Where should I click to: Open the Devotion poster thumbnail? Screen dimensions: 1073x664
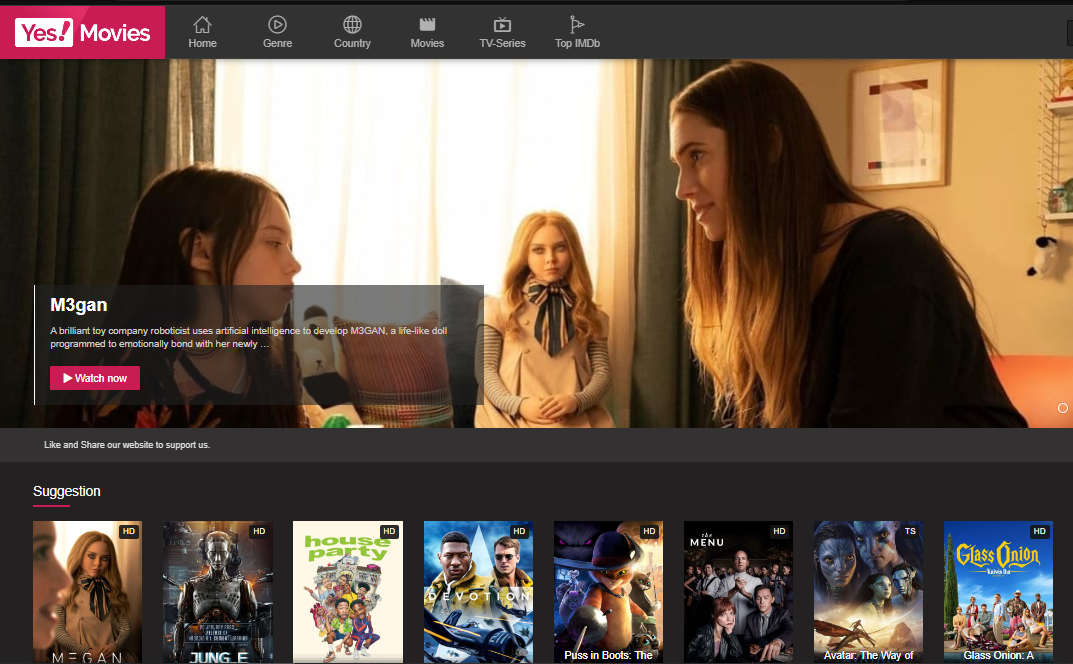point(478,592)
